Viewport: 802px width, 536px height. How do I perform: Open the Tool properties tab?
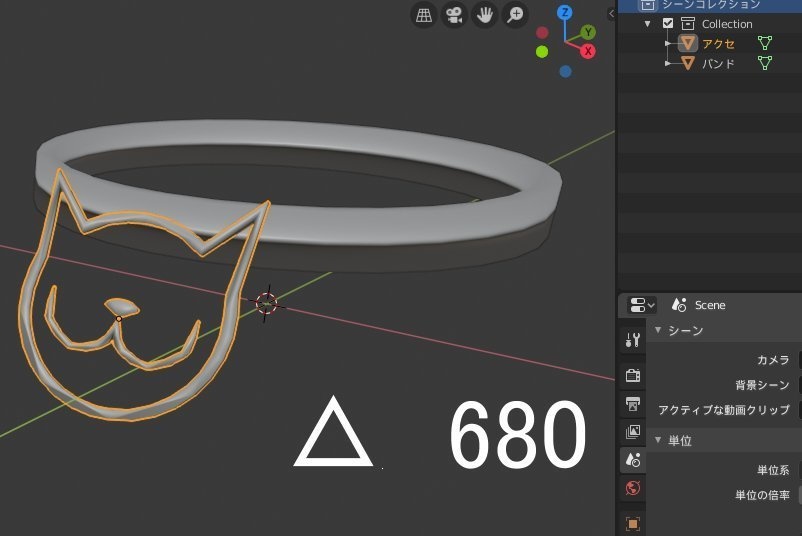point(633,339)
